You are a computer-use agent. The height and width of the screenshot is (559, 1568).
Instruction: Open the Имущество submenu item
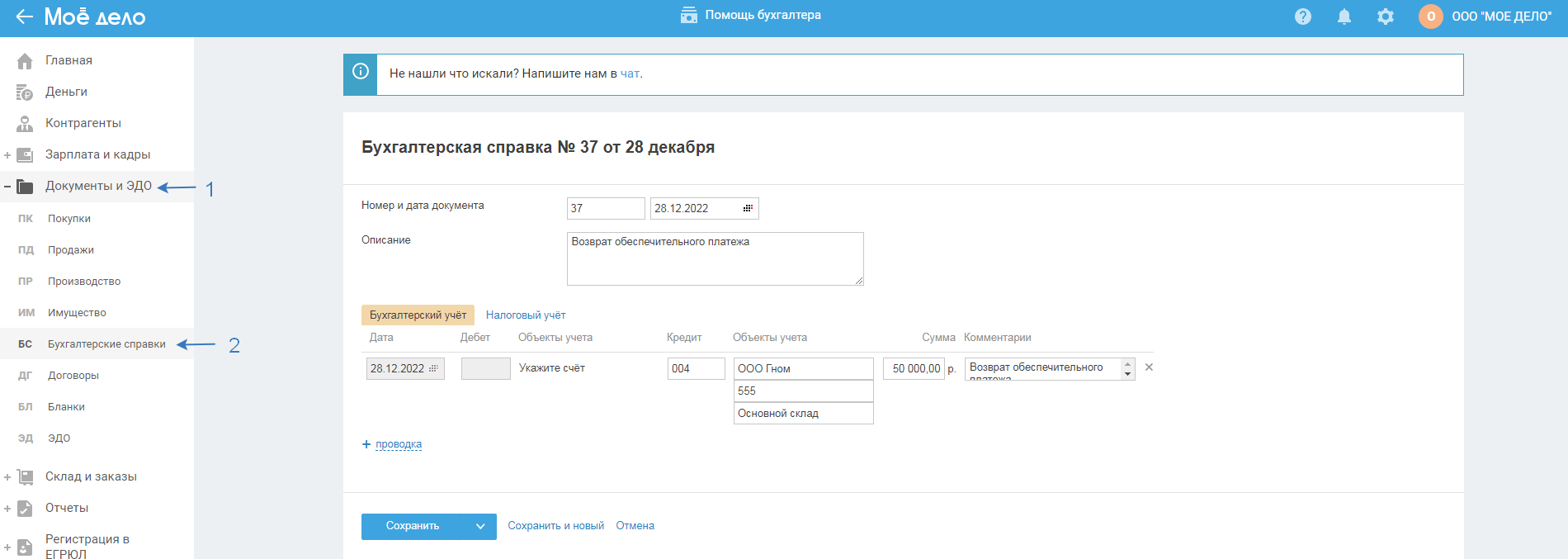[x=77, y=313]
